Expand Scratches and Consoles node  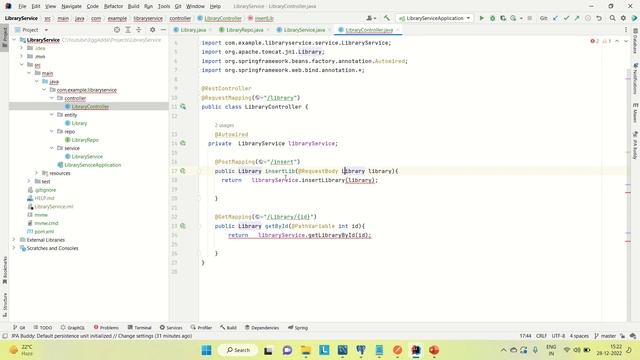coord(14,248)
